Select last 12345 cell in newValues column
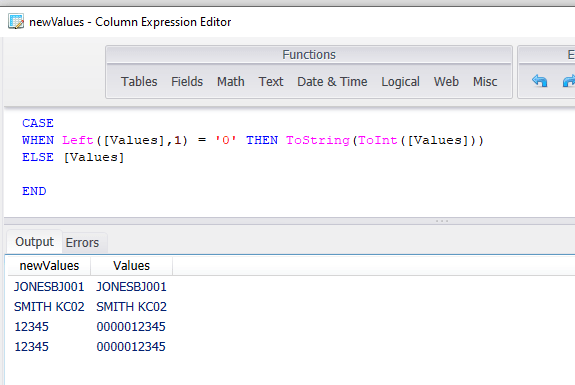 [31, 346]
